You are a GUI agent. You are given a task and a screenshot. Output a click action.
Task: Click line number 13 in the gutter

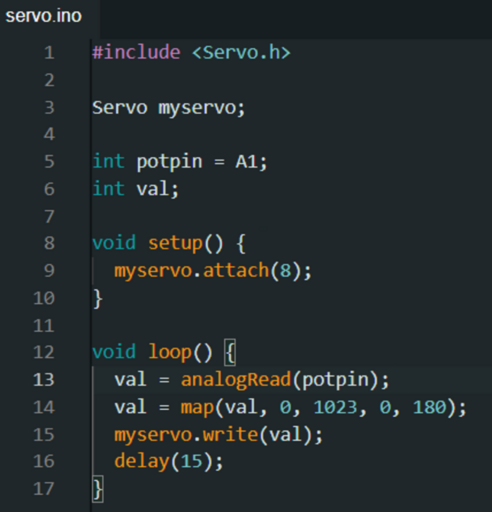(44, 380)
